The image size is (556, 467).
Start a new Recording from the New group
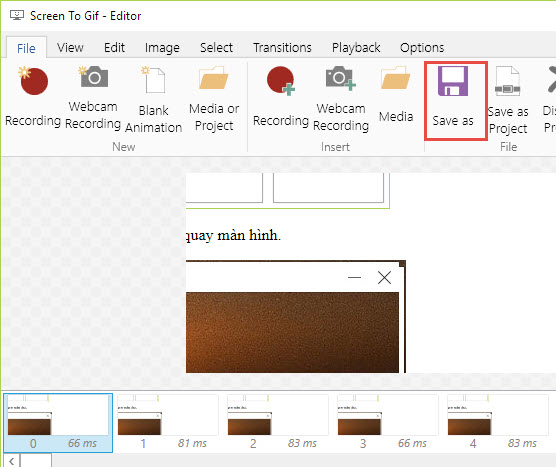pos(33,96)
